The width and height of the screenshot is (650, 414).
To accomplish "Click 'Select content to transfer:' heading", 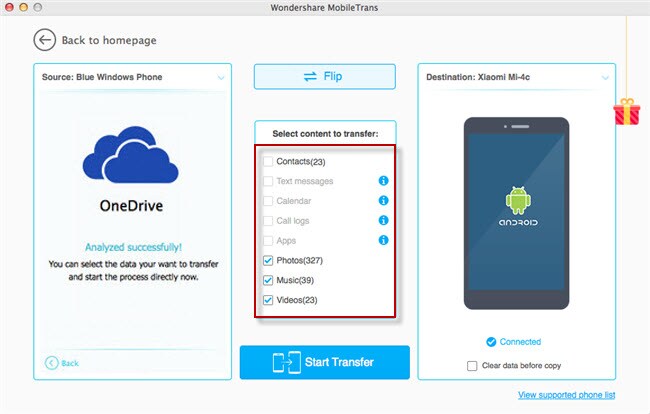I will pyautogui.click(x=325, y=134).
